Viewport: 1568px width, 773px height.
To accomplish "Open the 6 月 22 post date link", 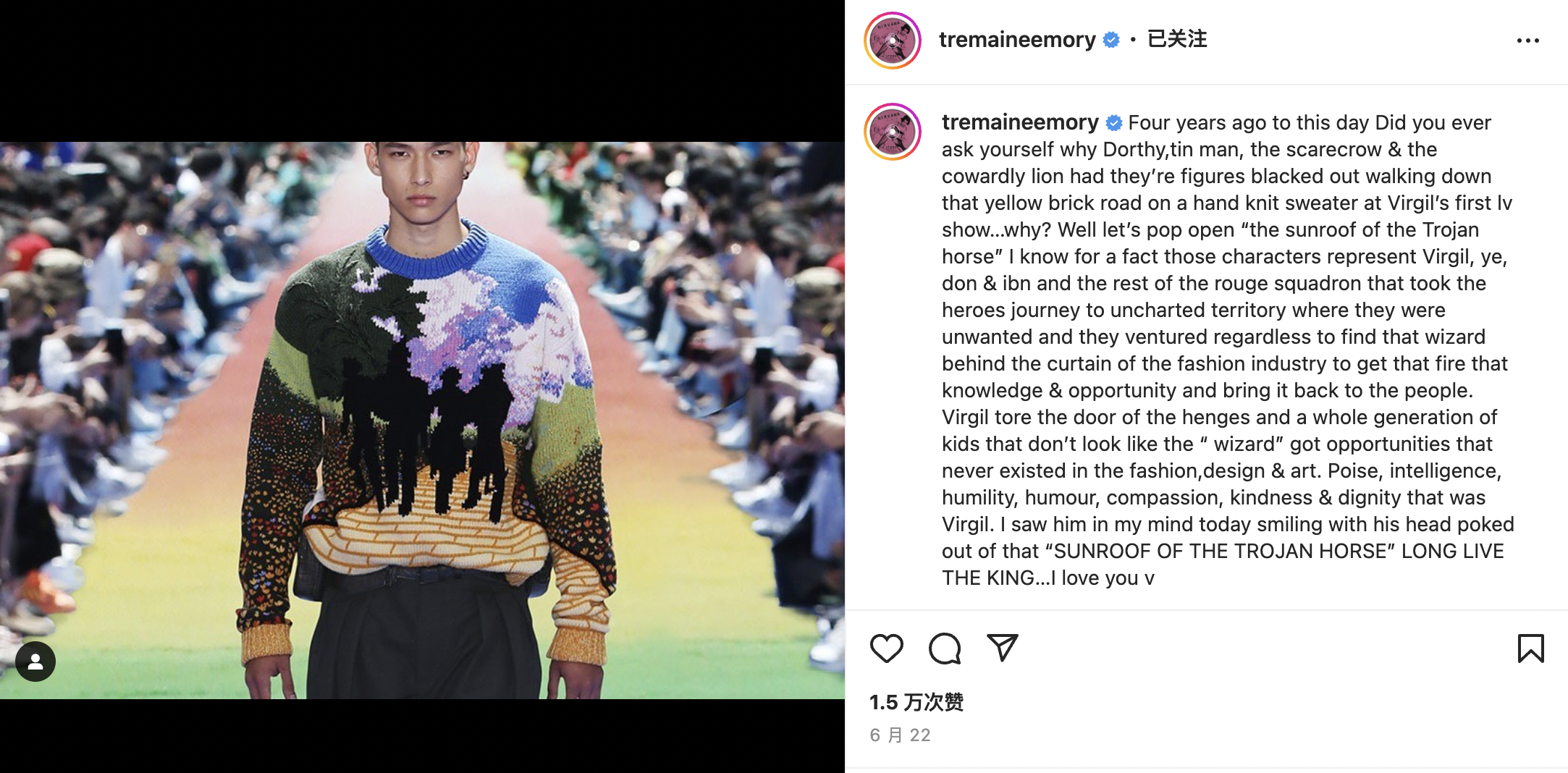I will pyautogui.click(x=900, y=735).
